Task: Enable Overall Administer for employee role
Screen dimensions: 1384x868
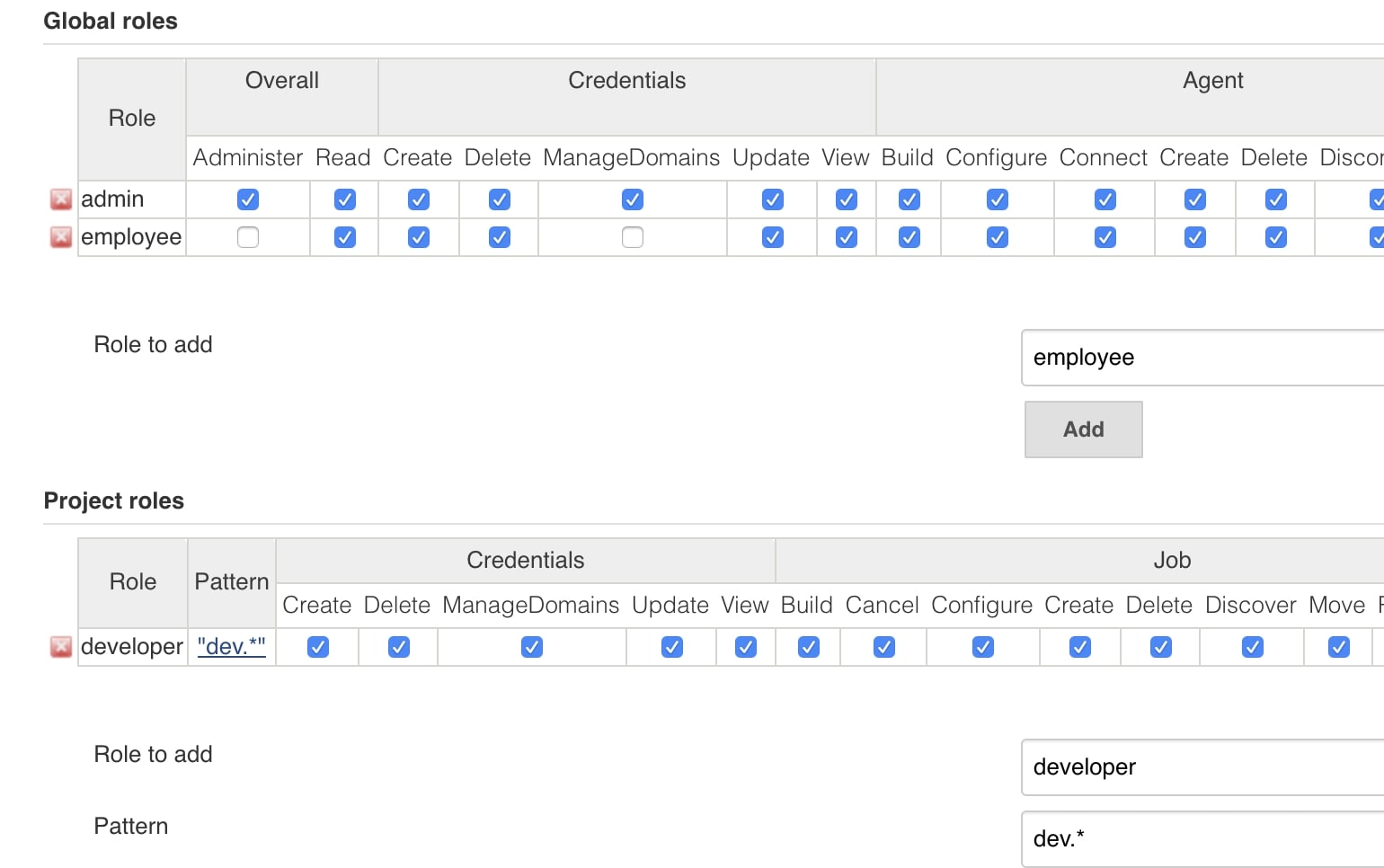Action: 248,237
